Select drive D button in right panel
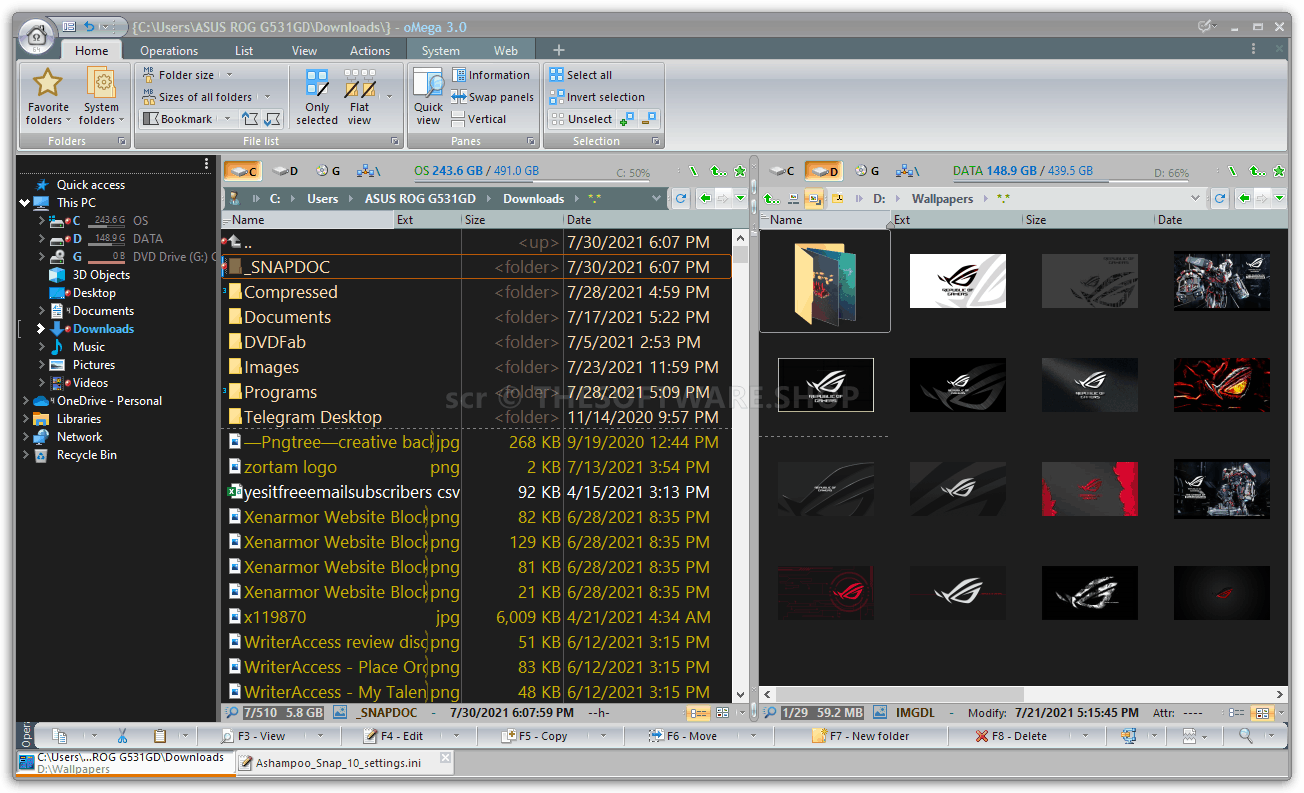This screenshot has width=1304, height=793. [825, 171]
